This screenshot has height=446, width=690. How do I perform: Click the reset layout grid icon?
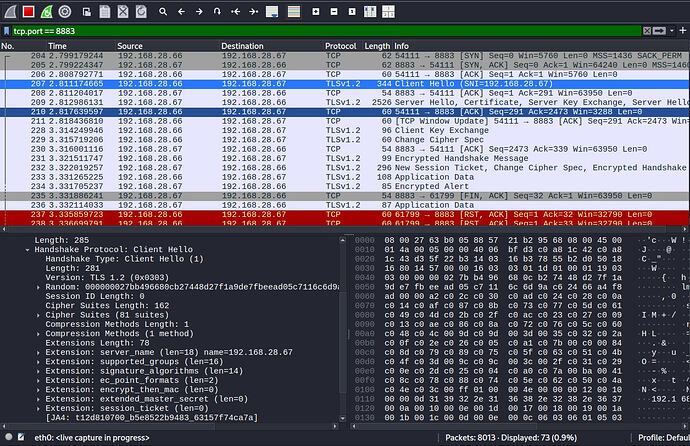pyautogui.click(x=388, y=12)
